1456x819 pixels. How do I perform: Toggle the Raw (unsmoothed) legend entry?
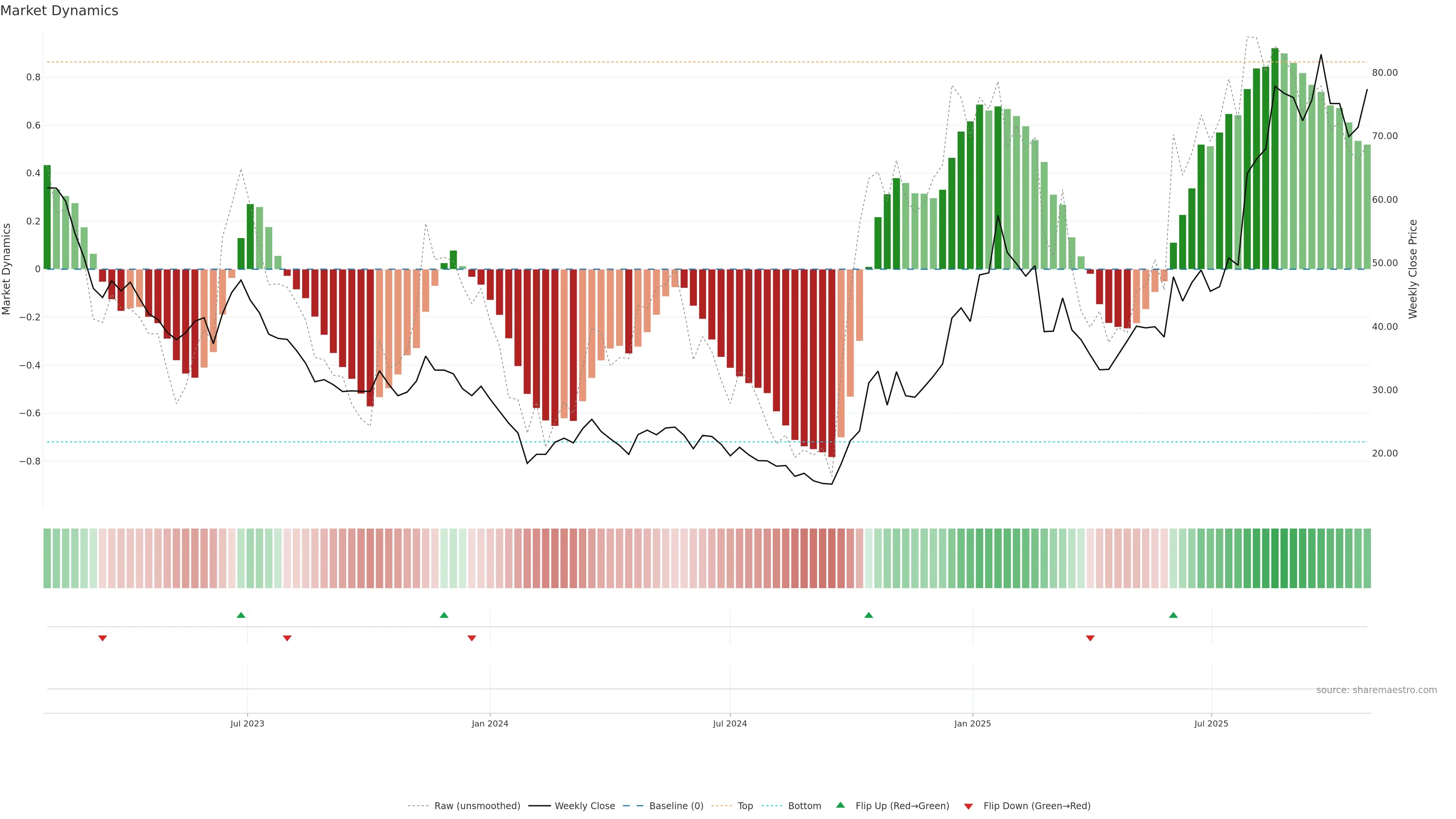tap(477, 806)
